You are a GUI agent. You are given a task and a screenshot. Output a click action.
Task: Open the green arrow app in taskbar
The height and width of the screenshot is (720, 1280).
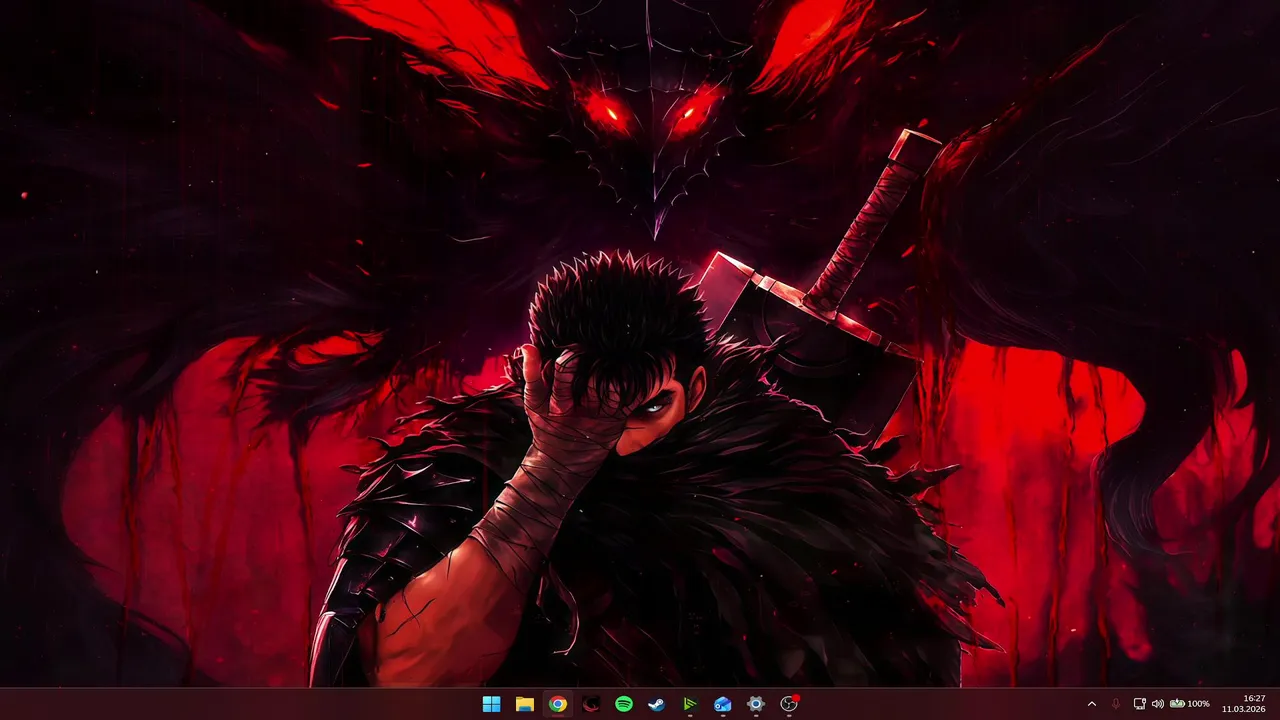click(x=689, y=704)
